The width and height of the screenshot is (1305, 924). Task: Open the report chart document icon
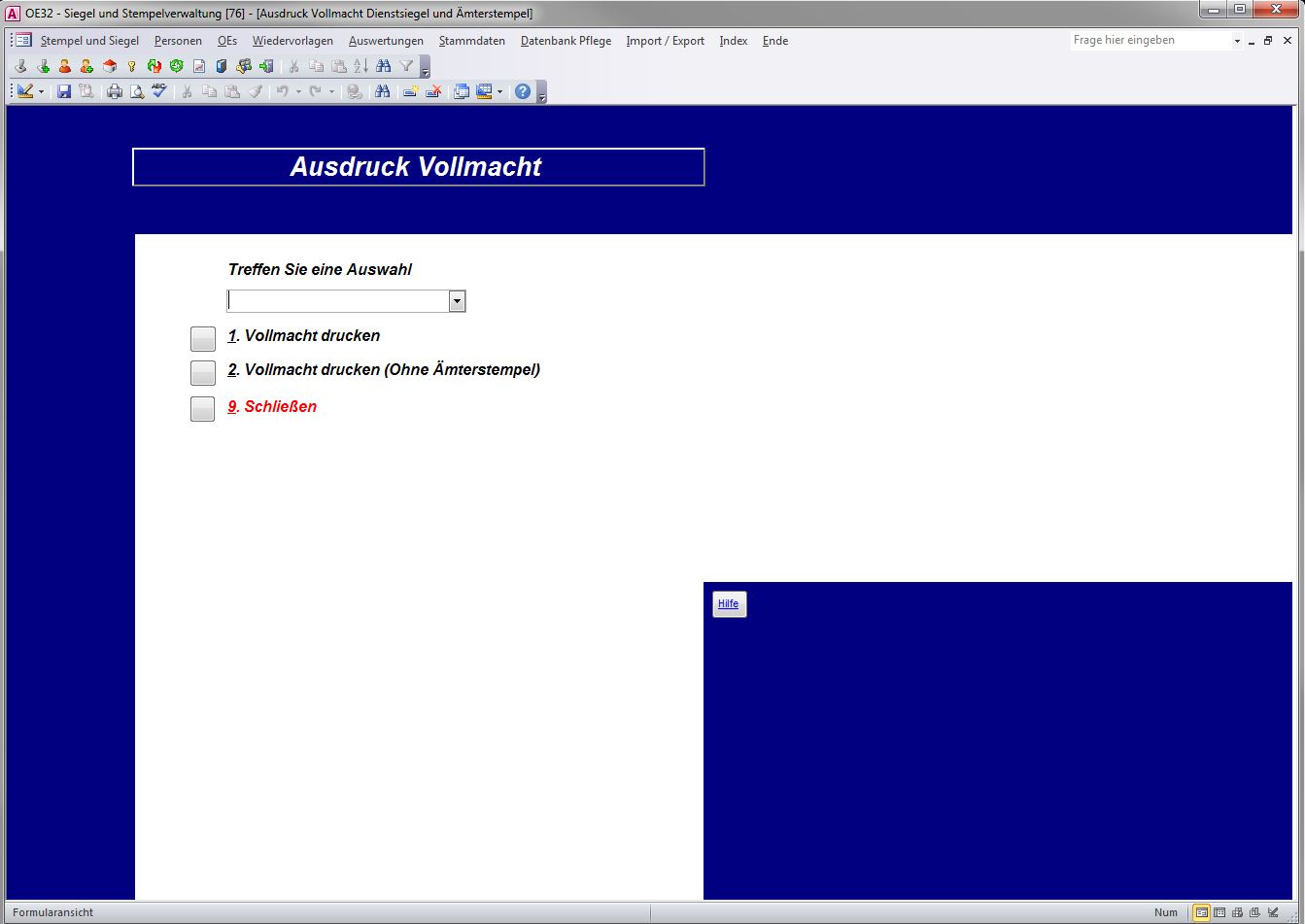coord(199,66)
